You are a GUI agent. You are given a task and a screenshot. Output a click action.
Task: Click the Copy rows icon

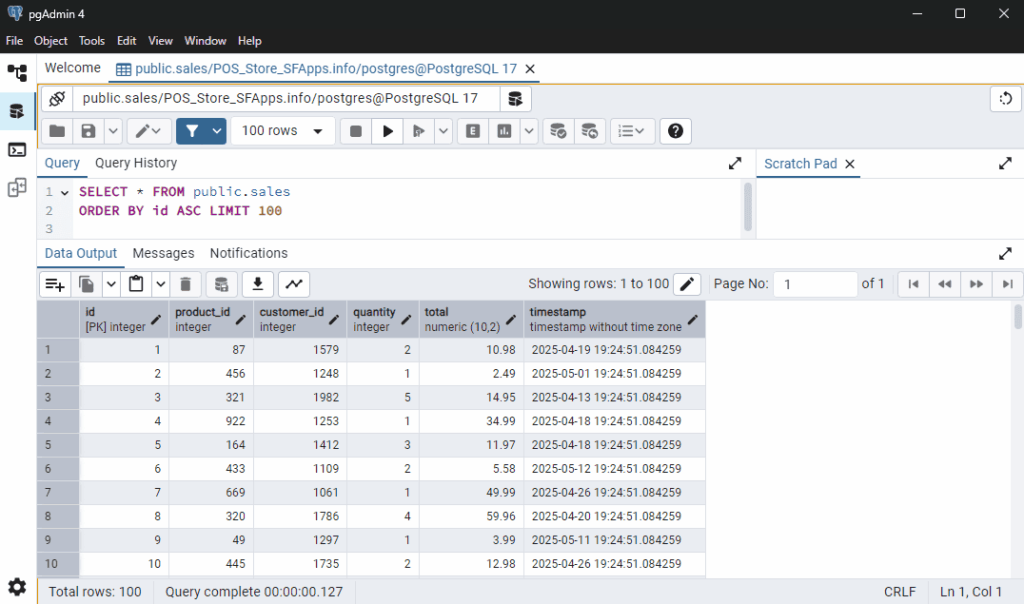(86, 284)
